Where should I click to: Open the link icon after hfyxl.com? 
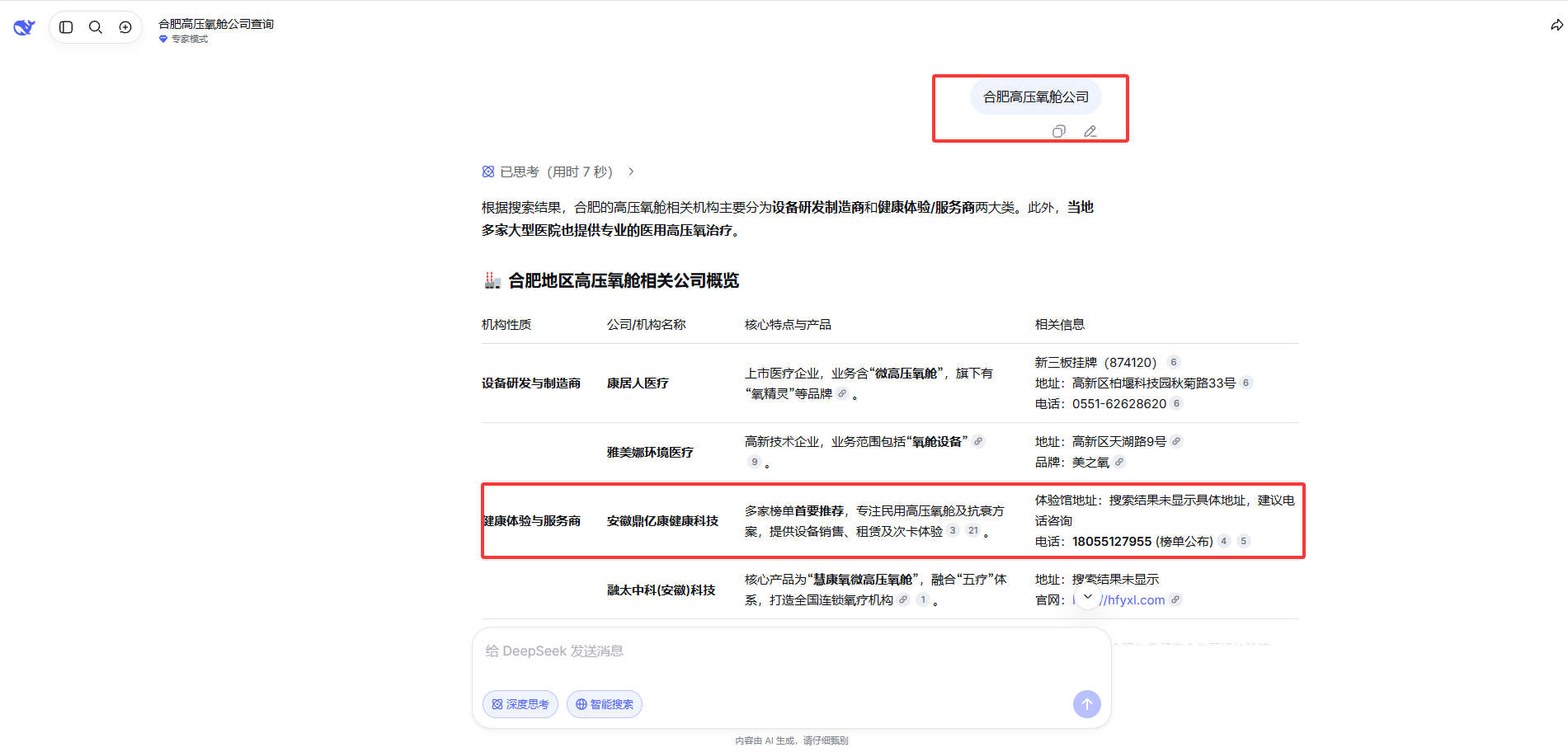coord(1175,599)
